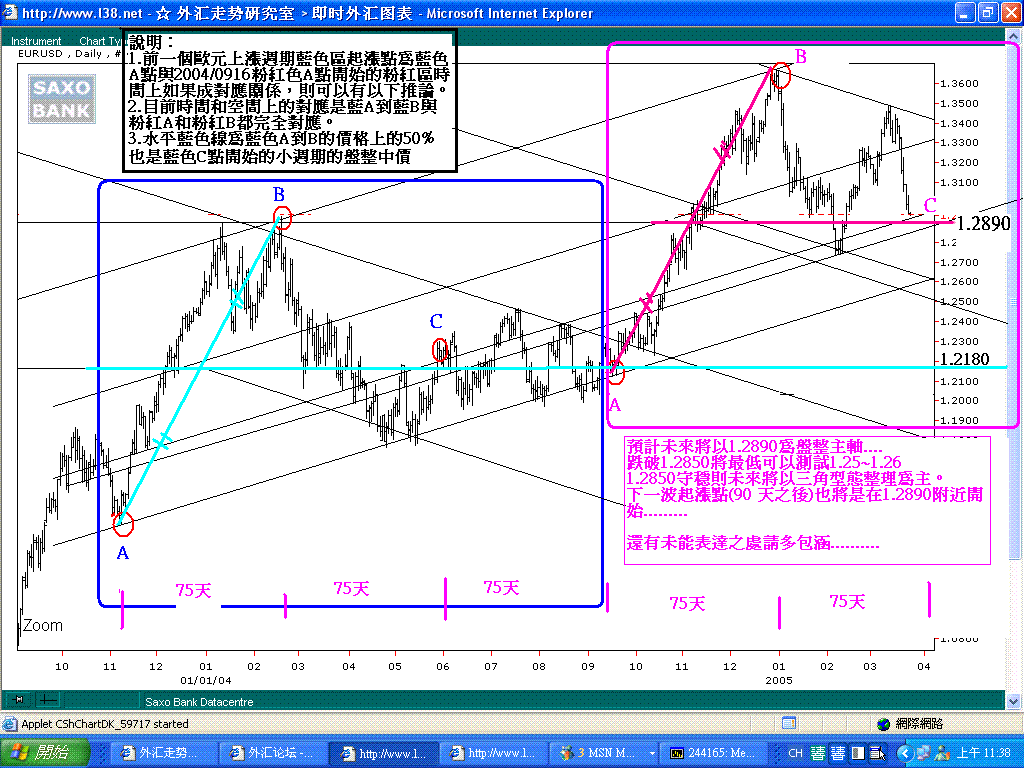This screenshot has width=1024, height=768.
Task: Click the half/full-width IME icon
Action: (x=857, y=753)
